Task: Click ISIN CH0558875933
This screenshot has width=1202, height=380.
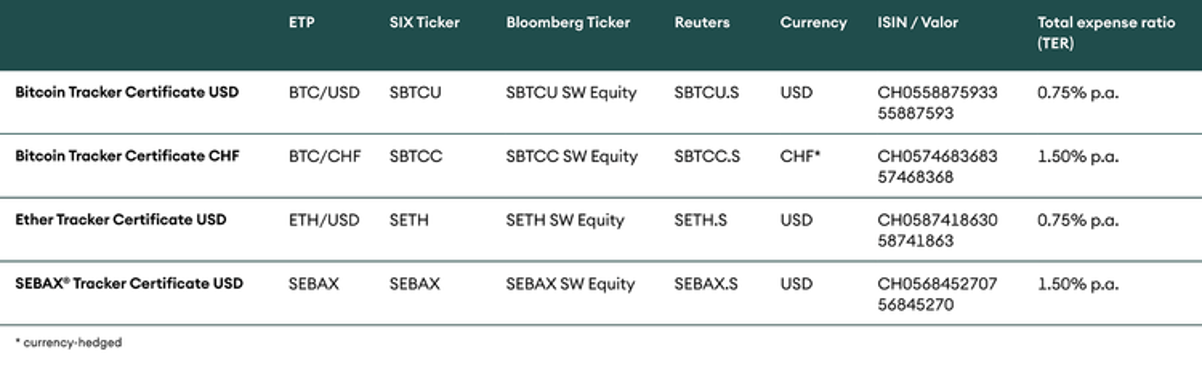Action: [x=937, y=93]
